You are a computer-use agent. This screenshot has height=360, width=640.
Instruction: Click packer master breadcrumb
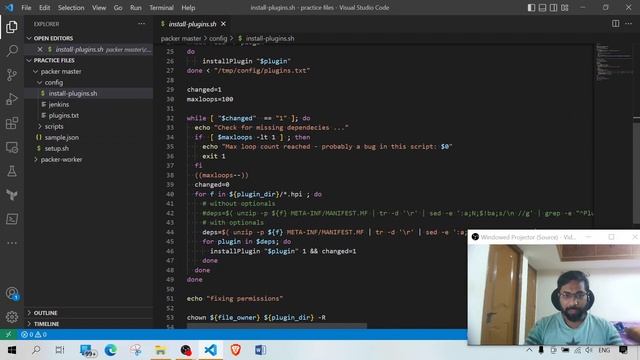pyautogui.click(x=181, y=38)
